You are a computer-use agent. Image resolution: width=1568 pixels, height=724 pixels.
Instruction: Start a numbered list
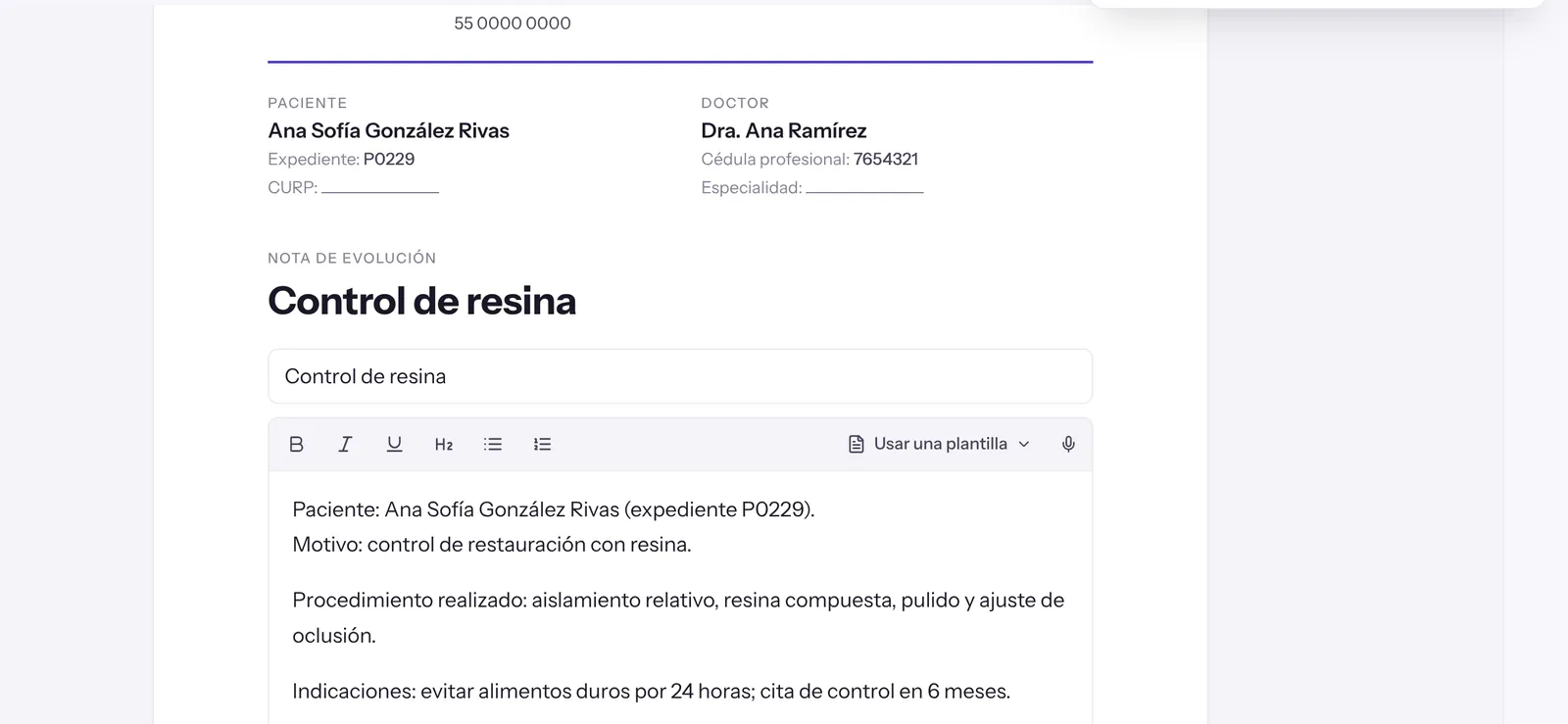[x=542, y=444]
